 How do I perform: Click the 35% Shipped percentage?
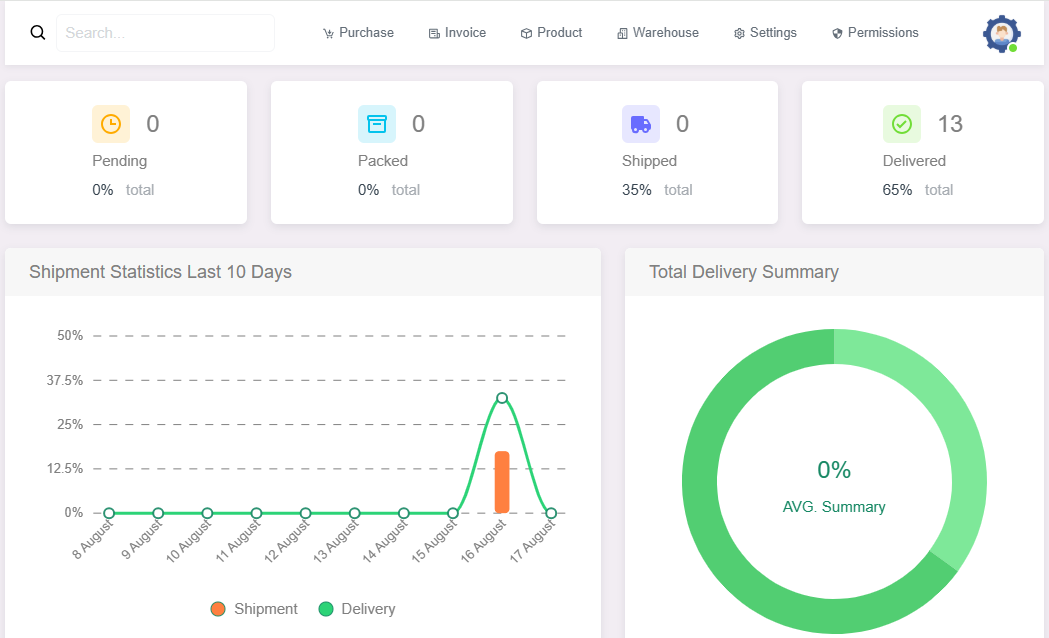[x=637, y=190]
